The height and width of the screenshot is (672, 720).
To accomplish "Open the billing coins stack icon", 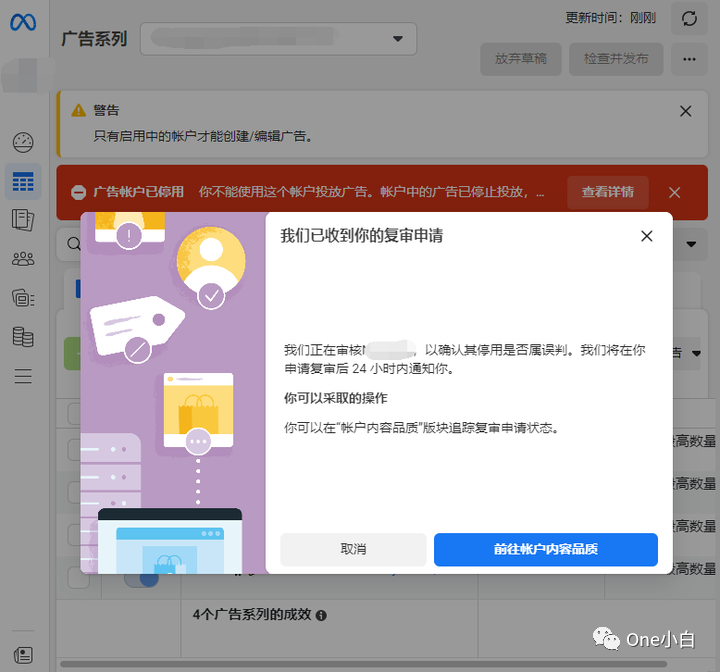I will coord(23,337).
